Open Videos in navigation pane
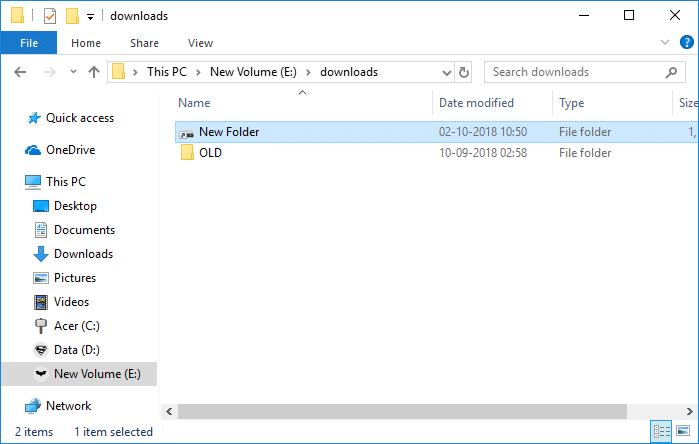The height and width of the screenshot is (444, 699). point(71,302)
